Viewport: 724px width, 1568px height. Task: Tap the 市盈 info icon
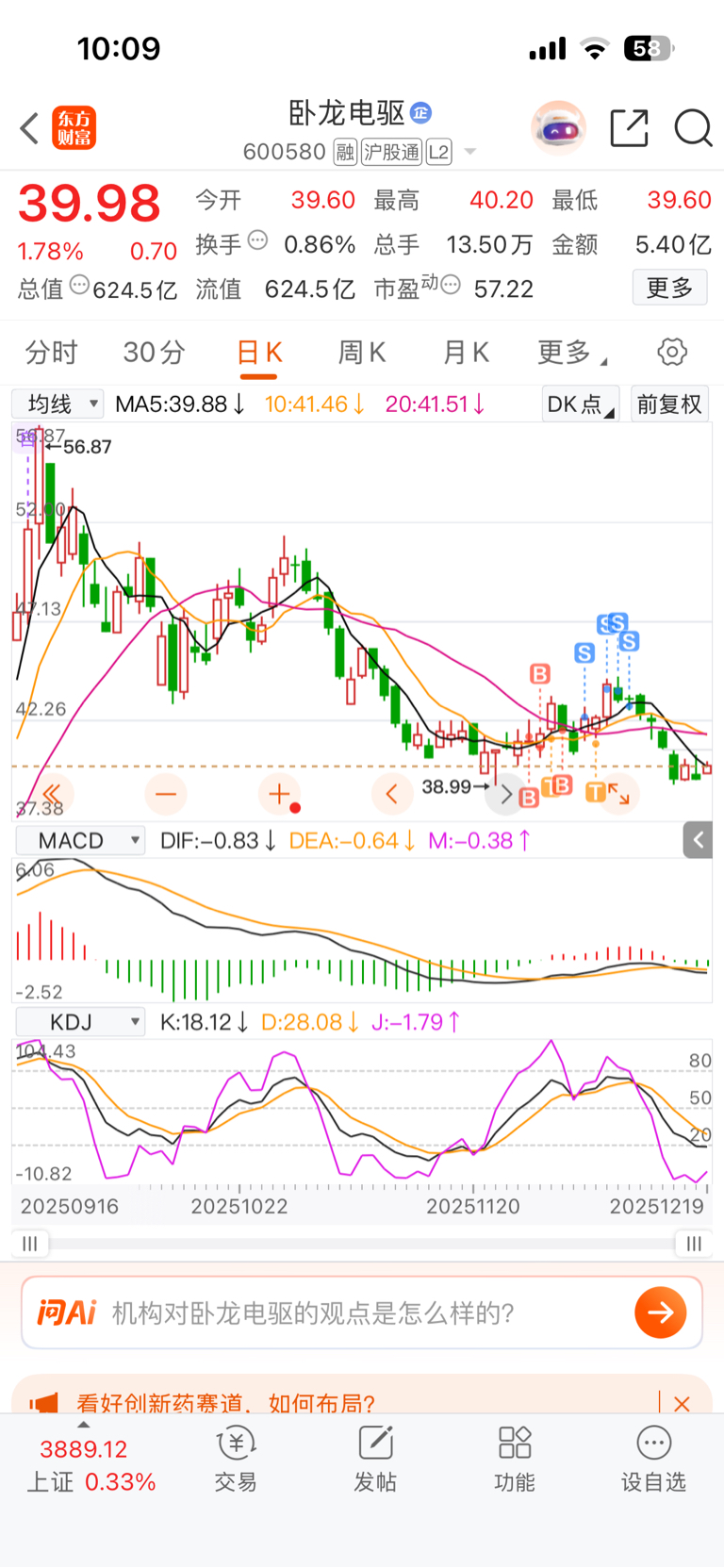(451, 284)
